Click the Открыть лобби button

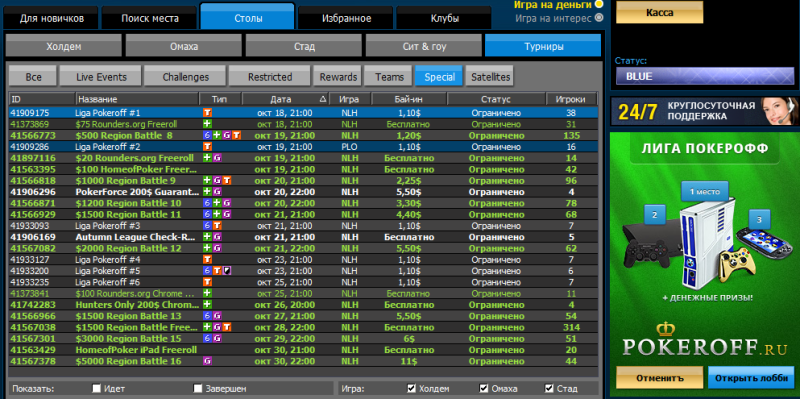pos(751,379)
